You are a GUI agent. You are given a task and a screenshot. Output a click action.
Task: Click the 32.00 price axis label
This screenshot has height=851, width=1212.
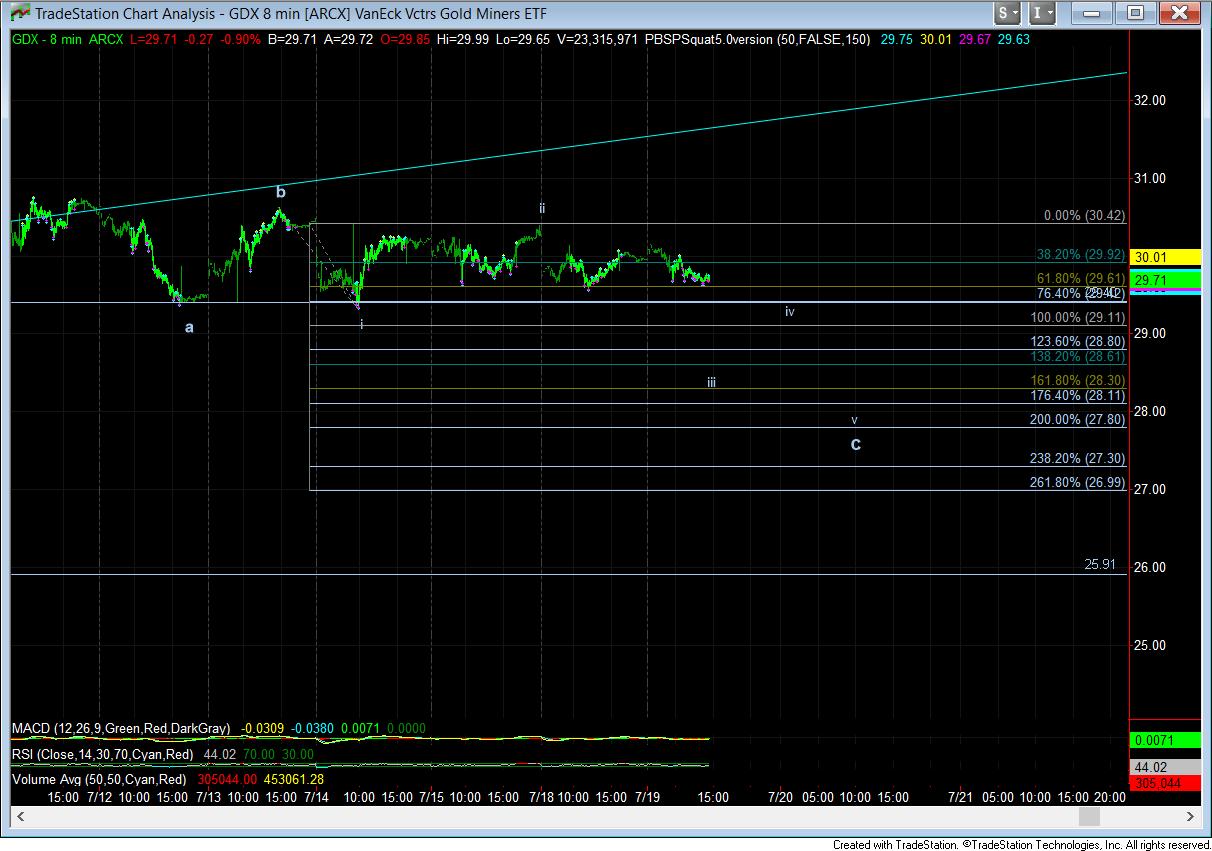(x=1150, y=100)
